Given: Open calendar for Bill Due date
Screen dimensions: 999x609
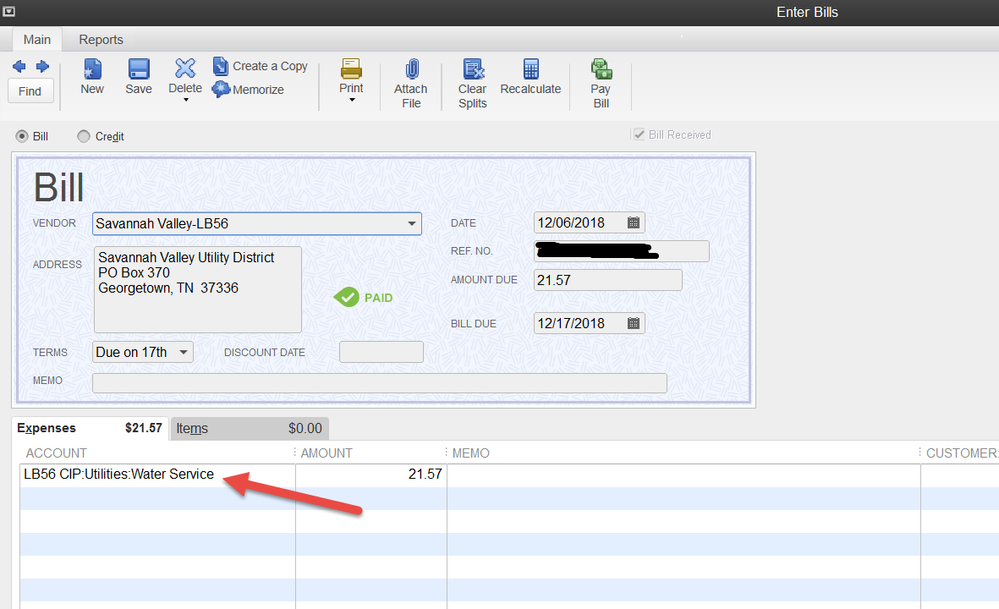Looking at the screenshot, I should (633, 323).
